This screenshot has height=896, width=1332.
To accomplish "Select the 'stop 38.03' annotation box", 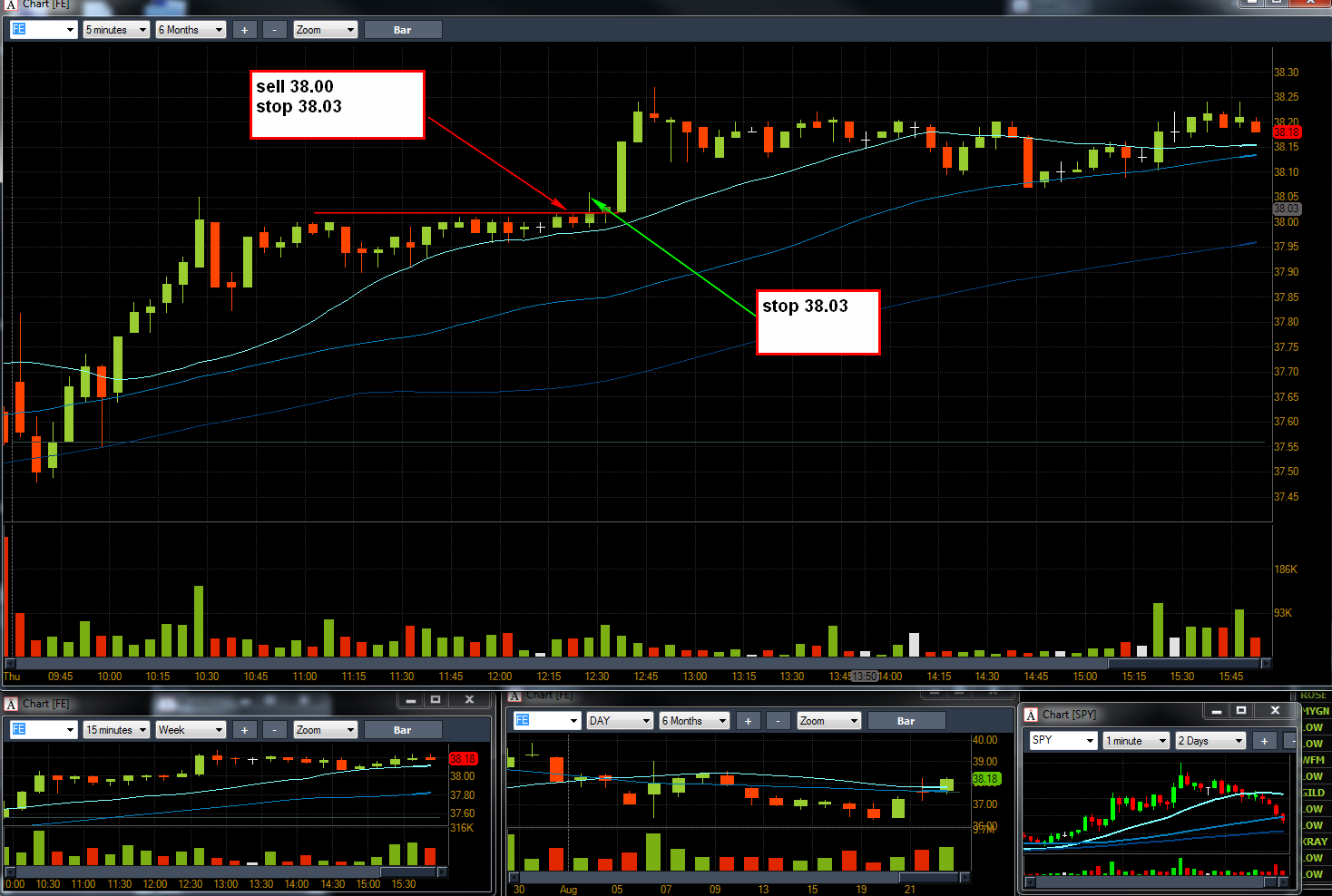I will click(818, 322).
